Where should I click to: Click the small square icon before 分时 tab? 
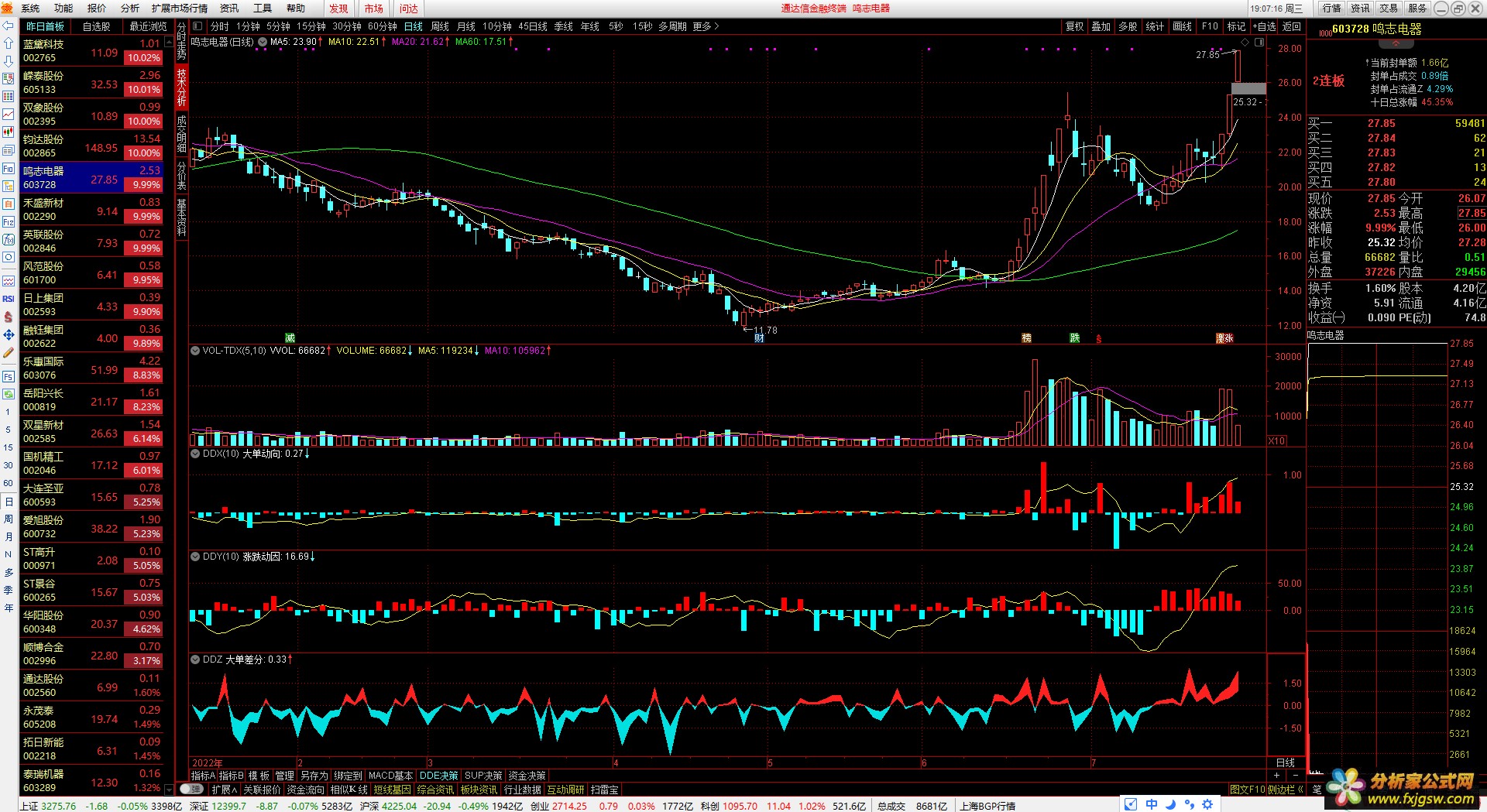click(197, 26)
